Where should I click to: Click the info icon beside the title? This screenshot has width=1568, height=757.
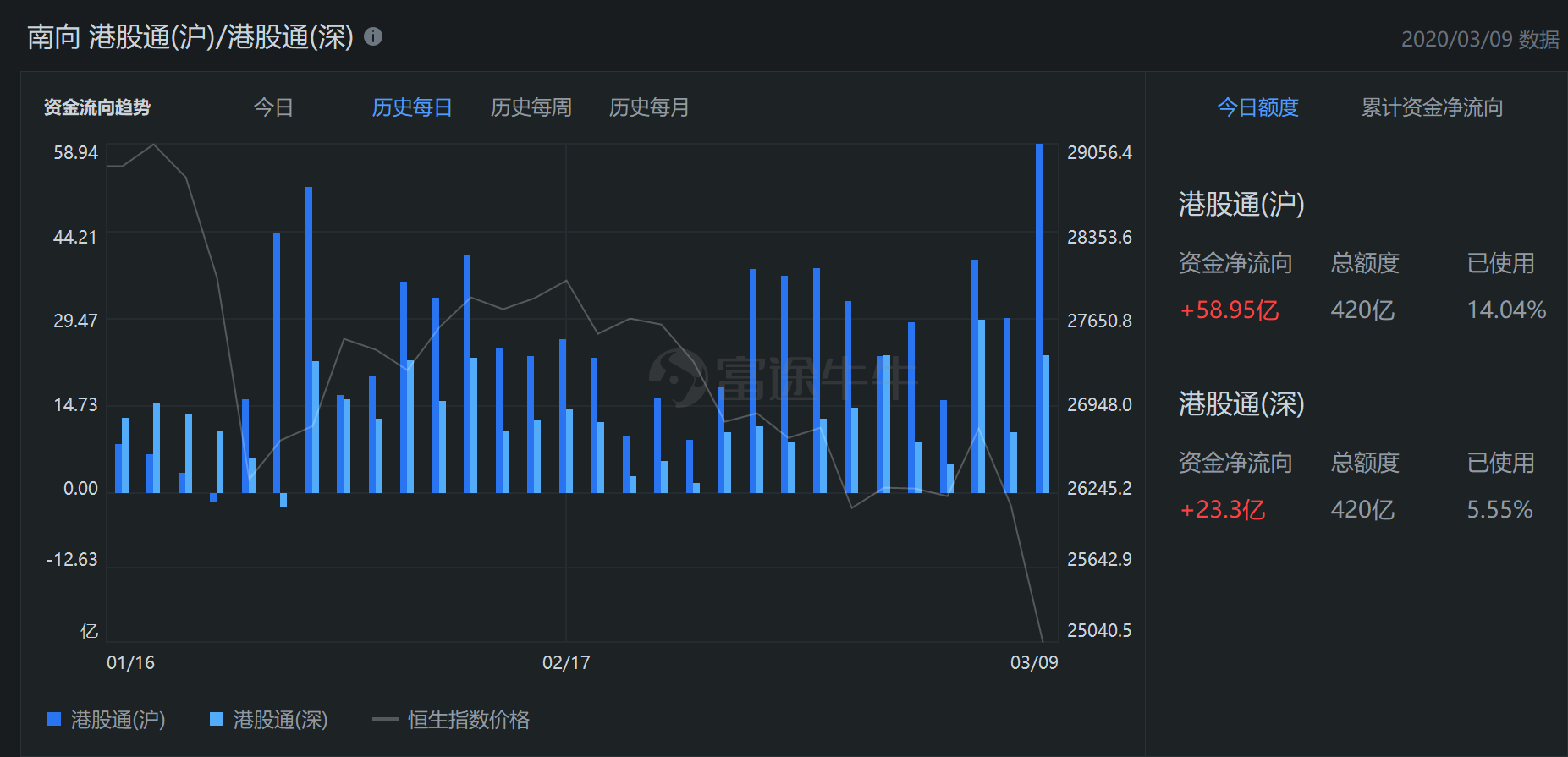pos(373,36)
